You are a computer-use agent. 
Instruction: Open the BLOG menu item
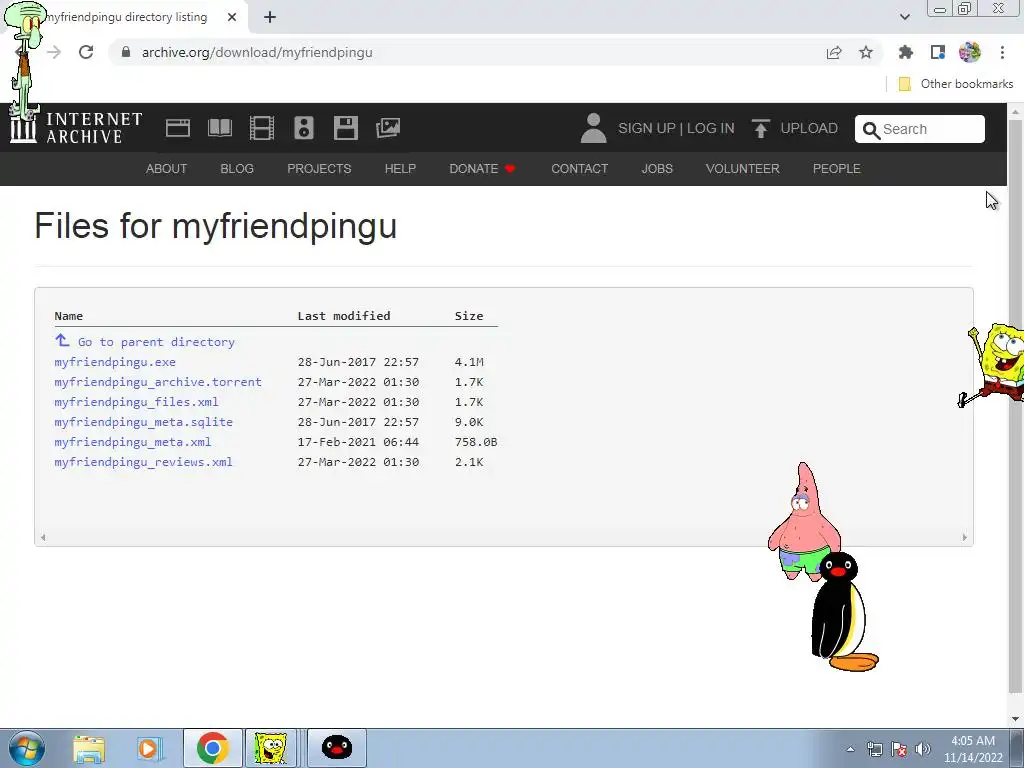pos(237,168)
